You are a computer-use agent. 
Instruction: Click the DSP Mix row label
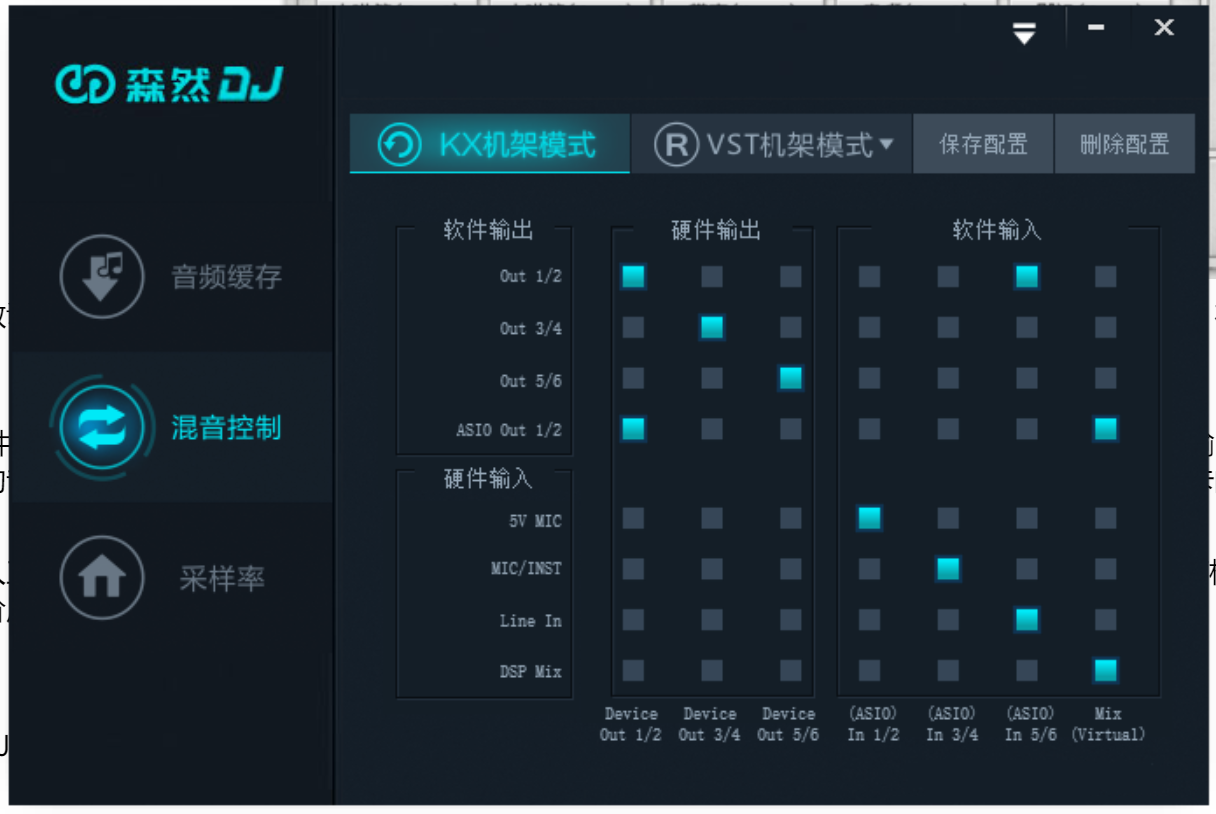point(531,671)
